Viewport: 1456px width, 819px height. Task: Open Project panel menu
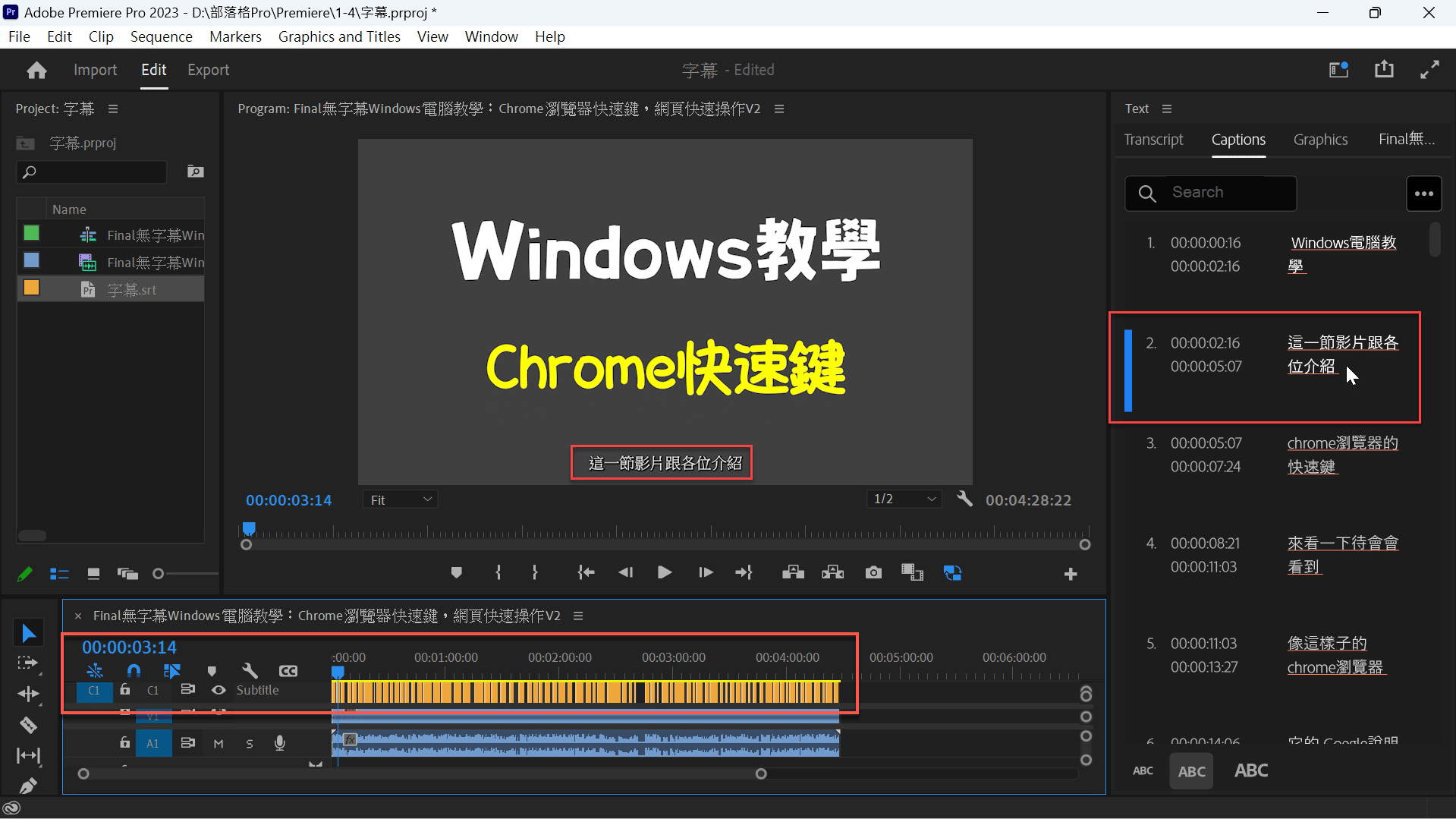113,109
